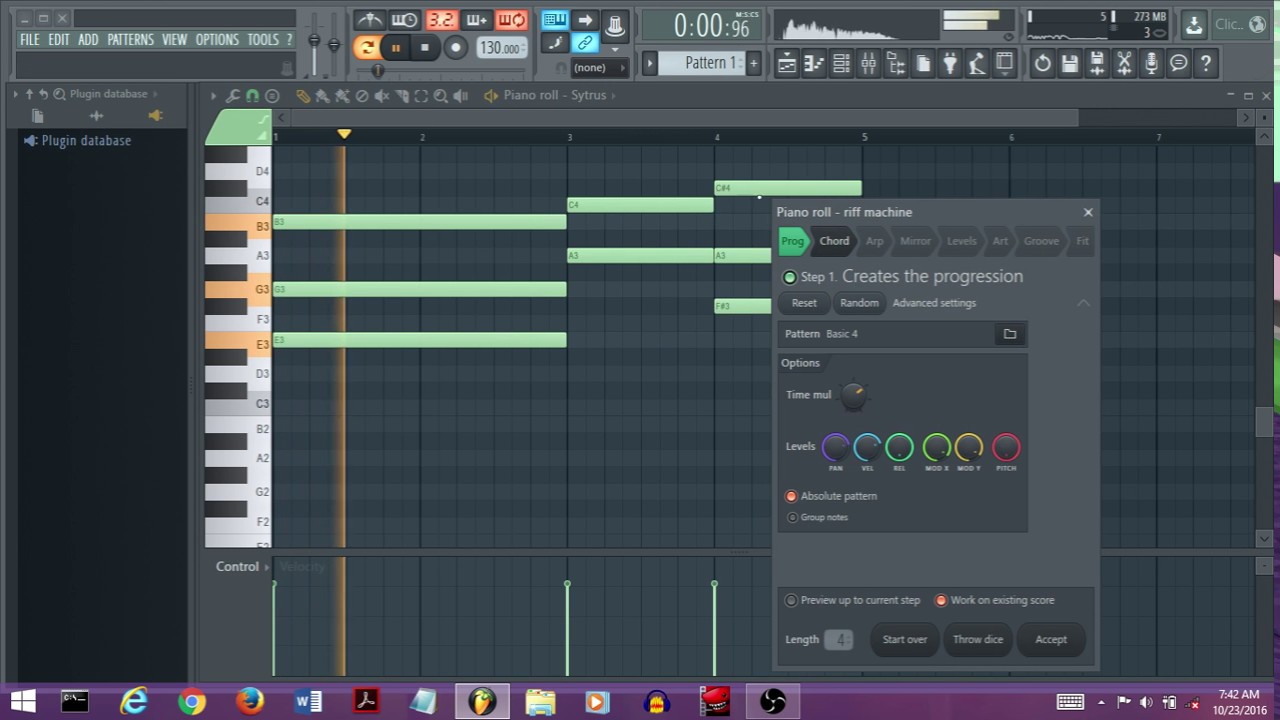Open the channel rack icon
This screenshot has width=1280, height=720.
841,63
